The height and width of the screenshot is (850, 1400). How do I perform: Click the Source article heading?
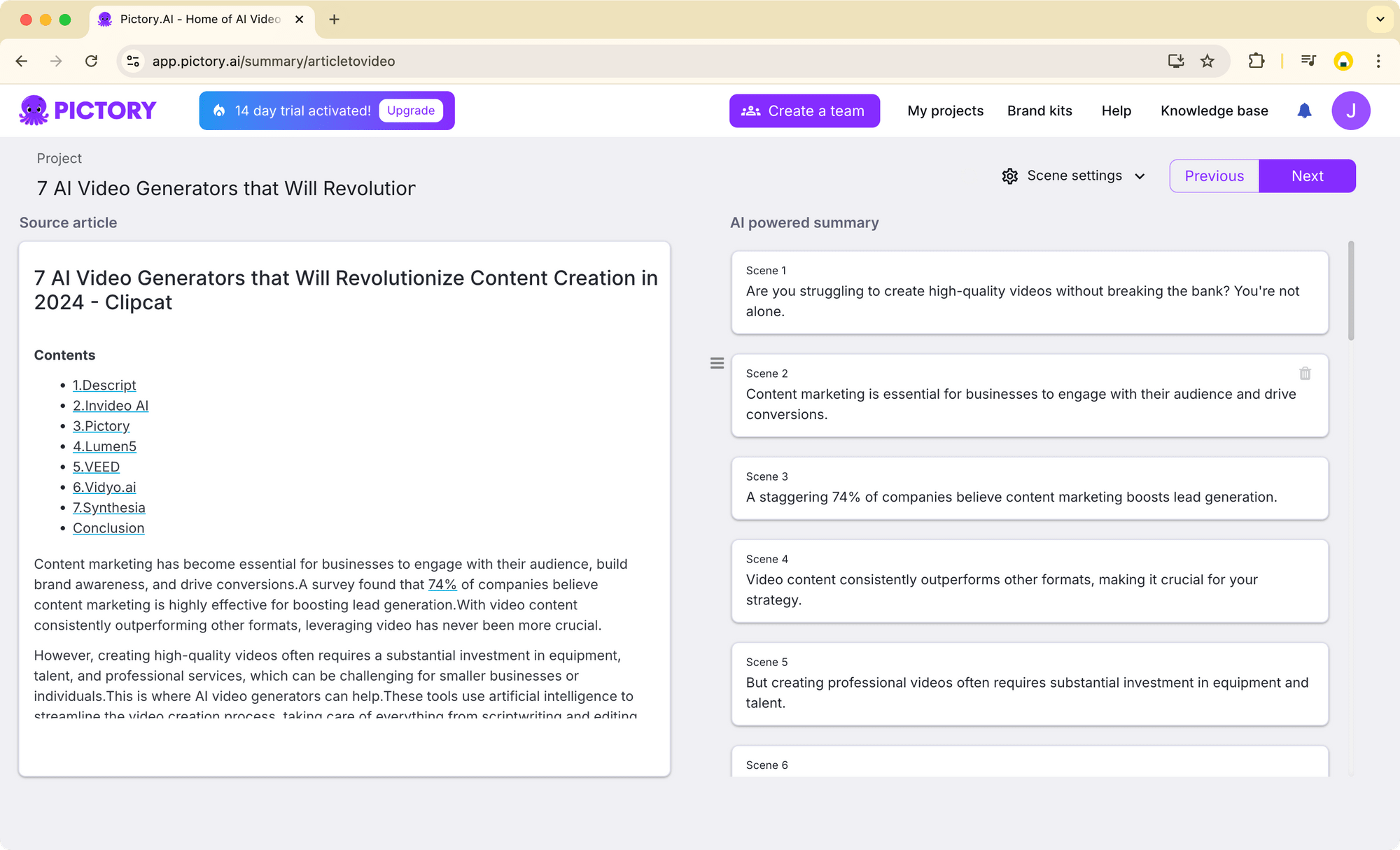click(x=68, y=222)
